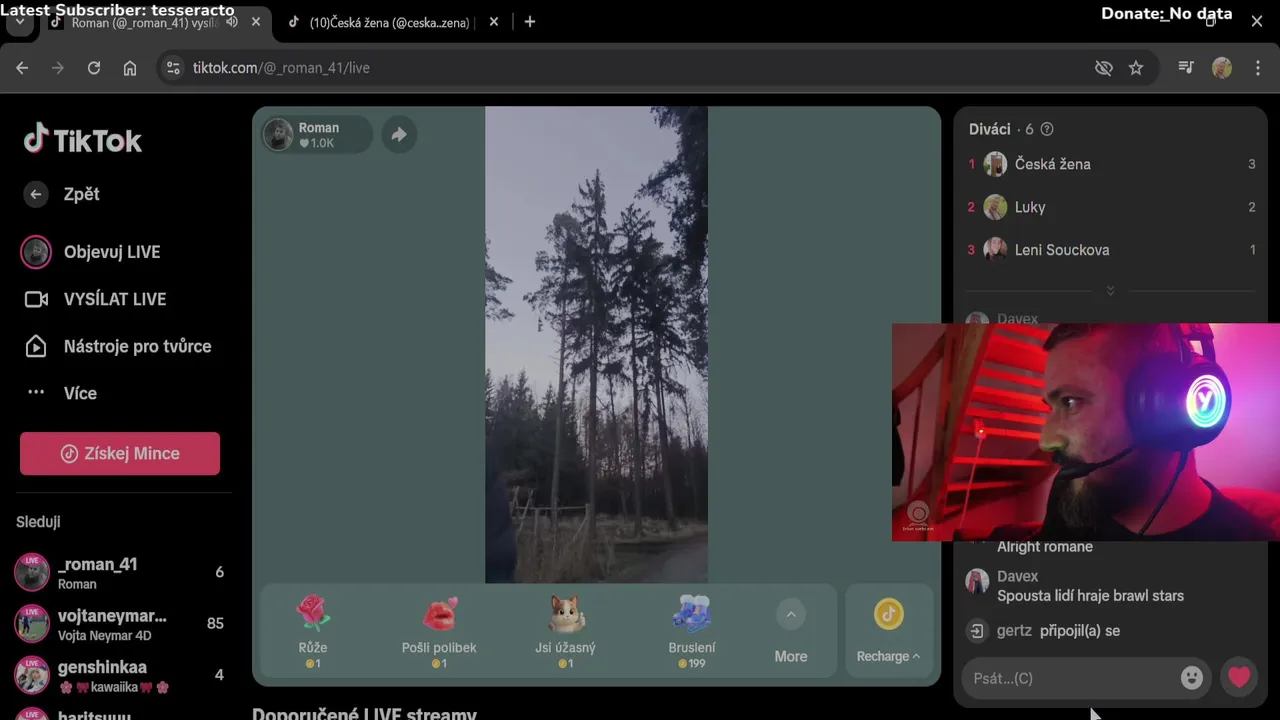Open Chrome profile avatar

[x=1222, y=68]
